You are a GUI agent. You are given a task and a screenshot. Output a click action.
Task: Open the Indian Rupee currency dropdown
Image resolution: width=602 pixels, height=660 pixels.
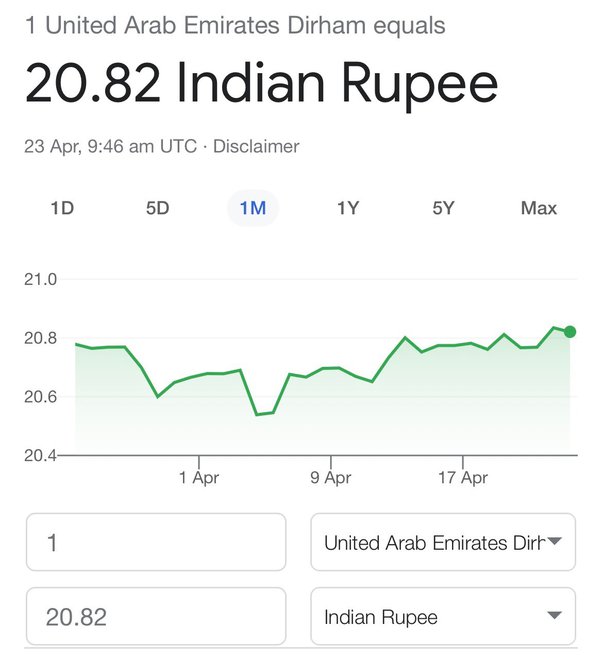(443, 616)
